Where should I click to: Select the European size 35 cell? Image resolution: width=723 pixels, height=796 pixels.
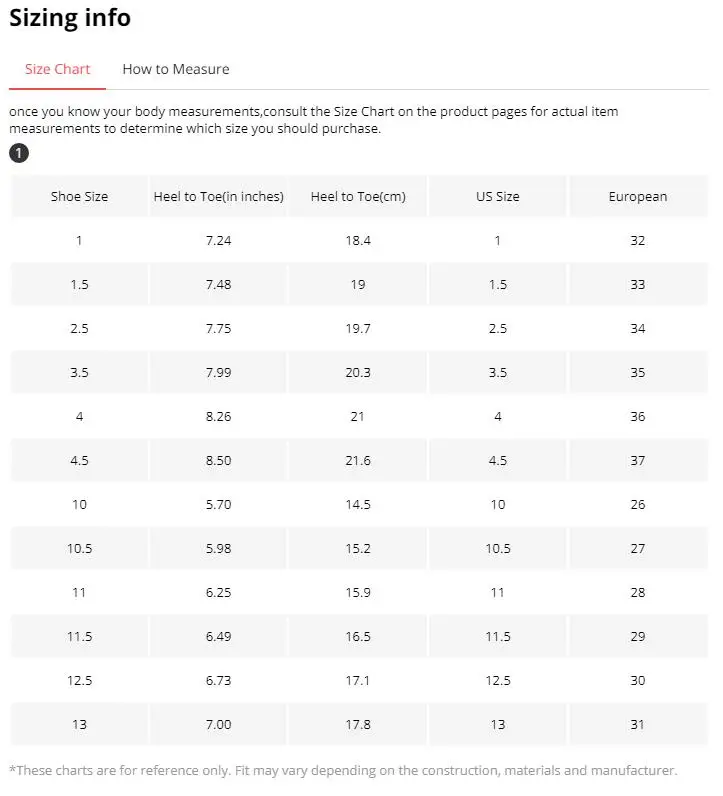tap(638, 373)
